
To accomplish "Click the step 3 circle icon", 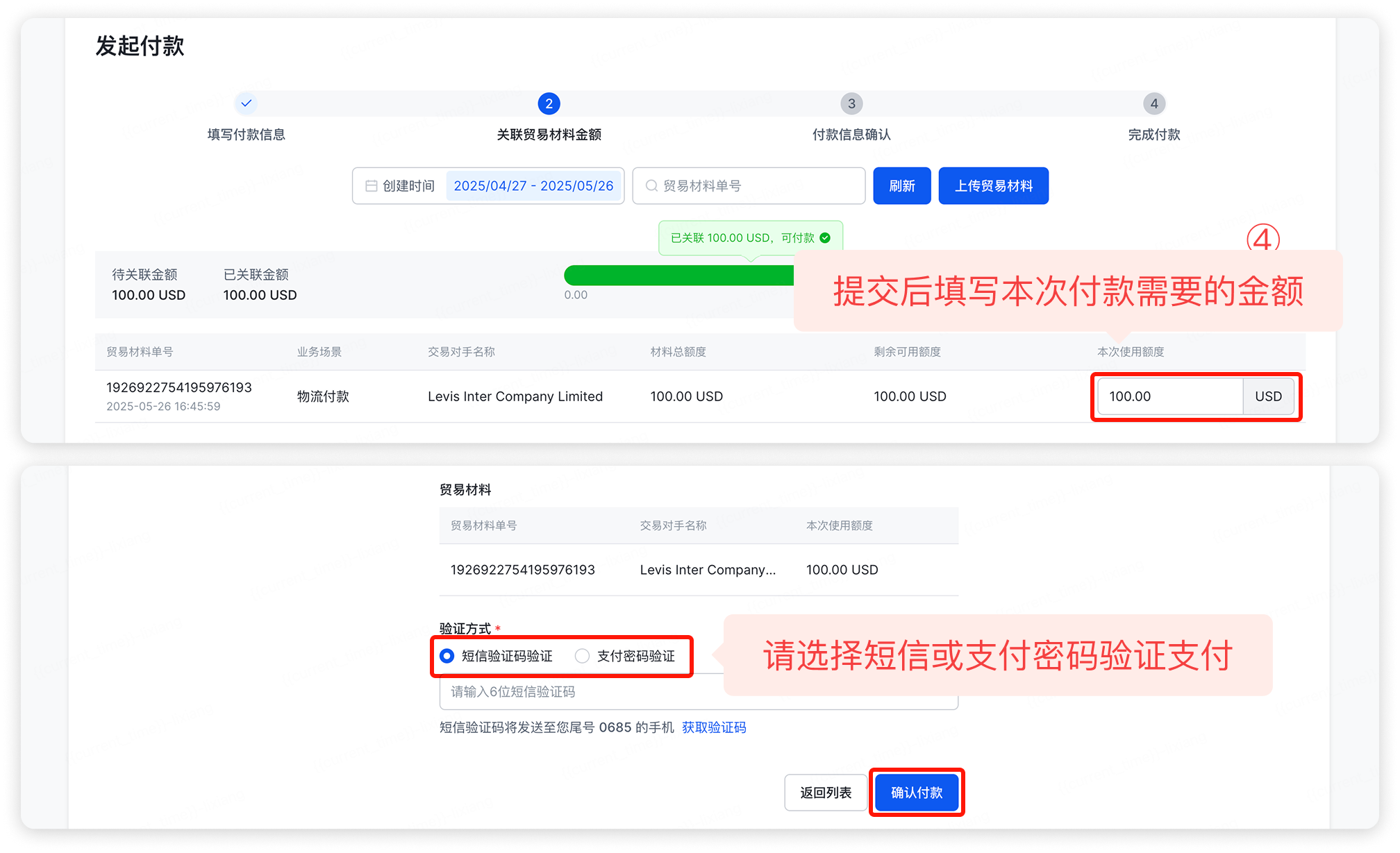I will pyautogui.click(x=851, y=103).
